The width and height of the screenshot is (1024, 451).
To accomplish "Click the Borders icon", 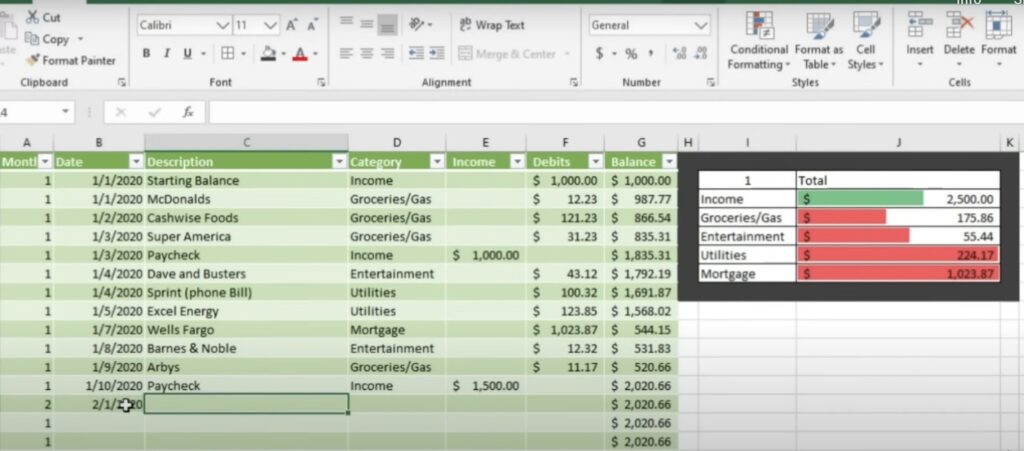I will coord(227,54).
